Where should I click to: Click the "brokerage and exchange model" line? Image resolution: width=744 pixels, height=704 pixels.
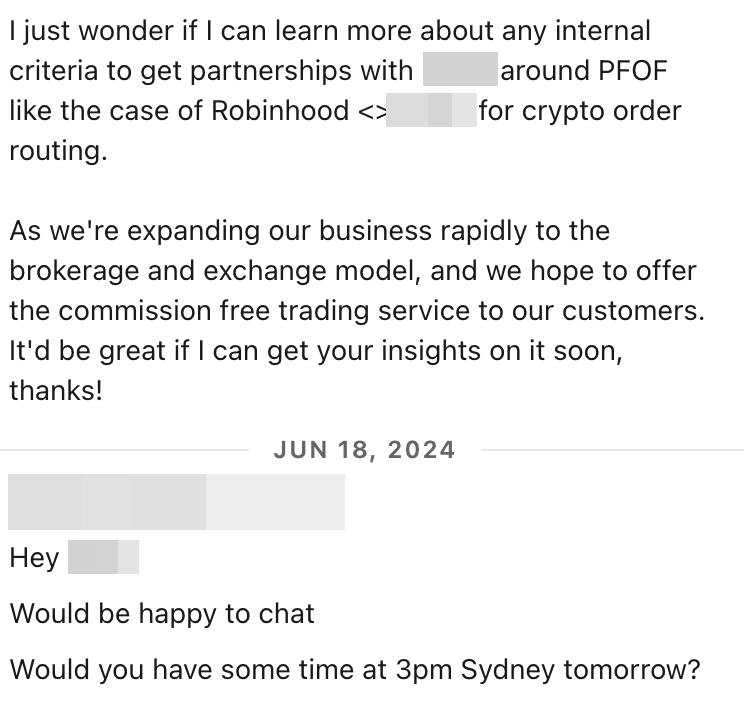pos(353,270)
